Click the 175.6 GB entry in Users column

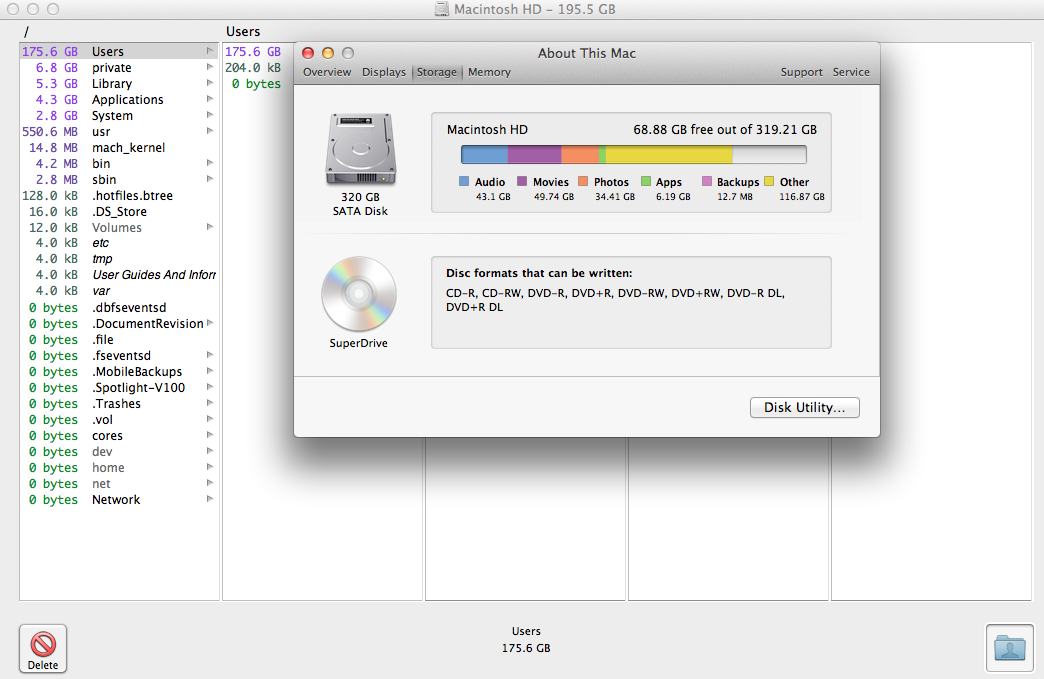253,52
